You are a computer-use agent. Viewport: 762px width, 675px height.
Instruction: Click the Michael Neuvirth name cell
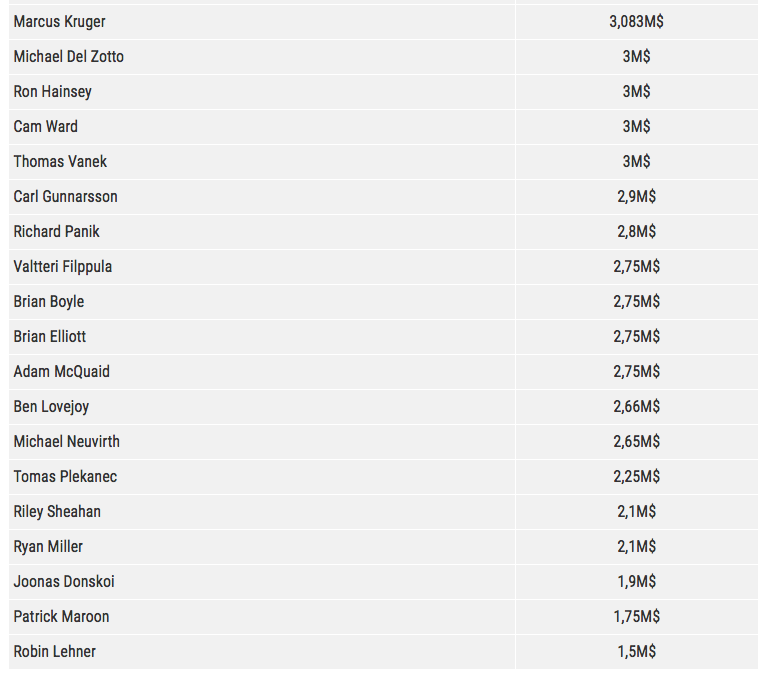(x=66, y=441)
